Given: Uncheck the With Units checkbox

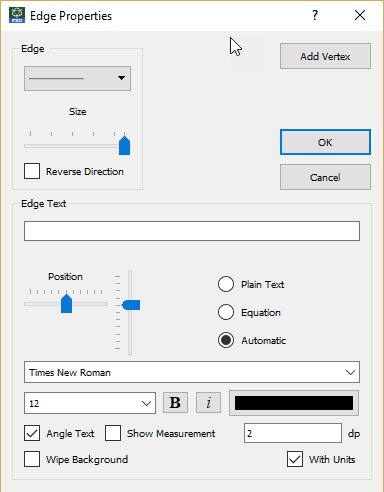Looking at the screenshot, I should [x=295, y=459].
